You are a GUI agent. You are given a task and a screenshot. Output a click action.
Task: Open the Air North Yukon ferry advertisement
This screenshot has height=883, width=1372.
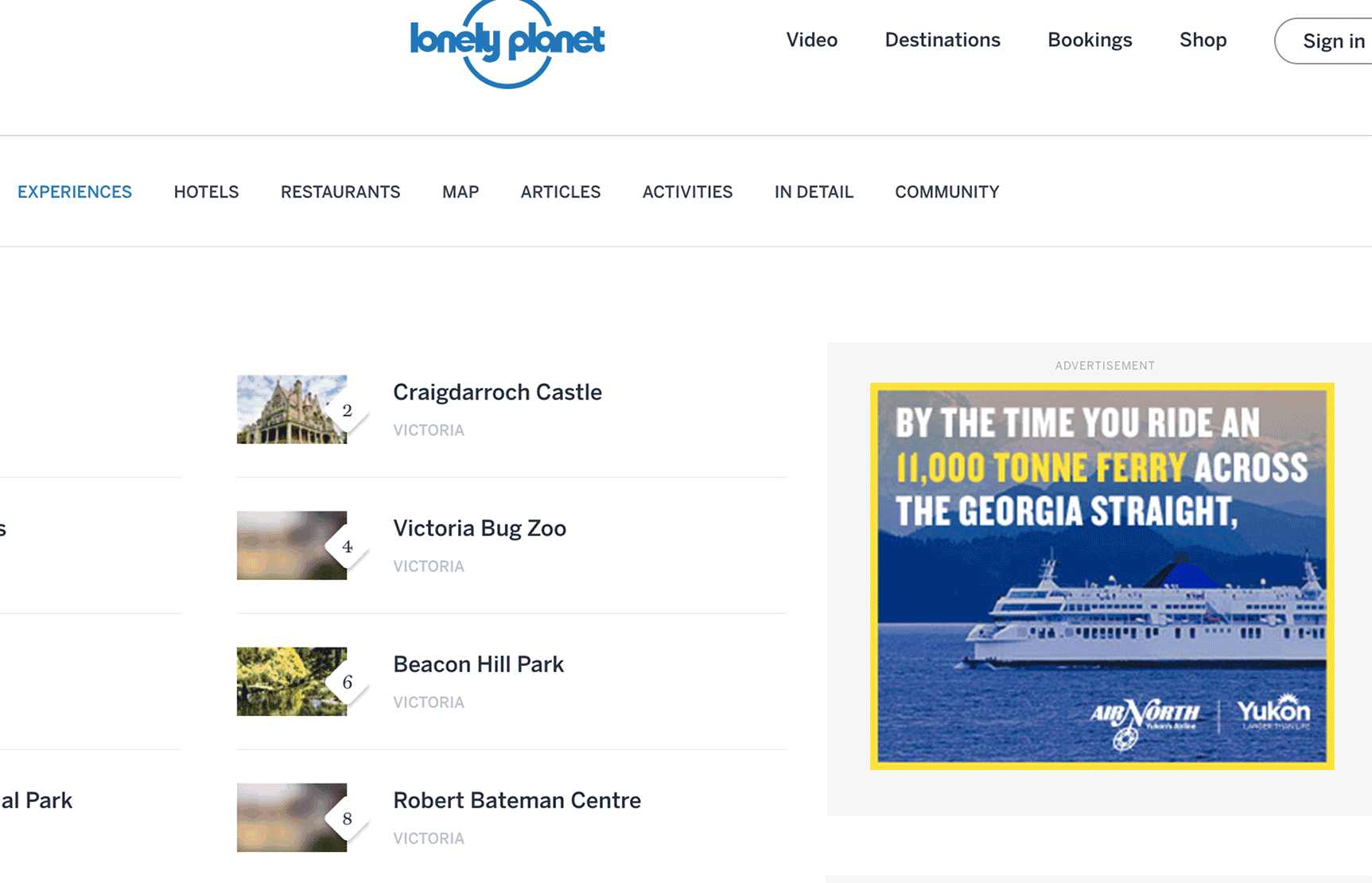(x=1102, y=576)
